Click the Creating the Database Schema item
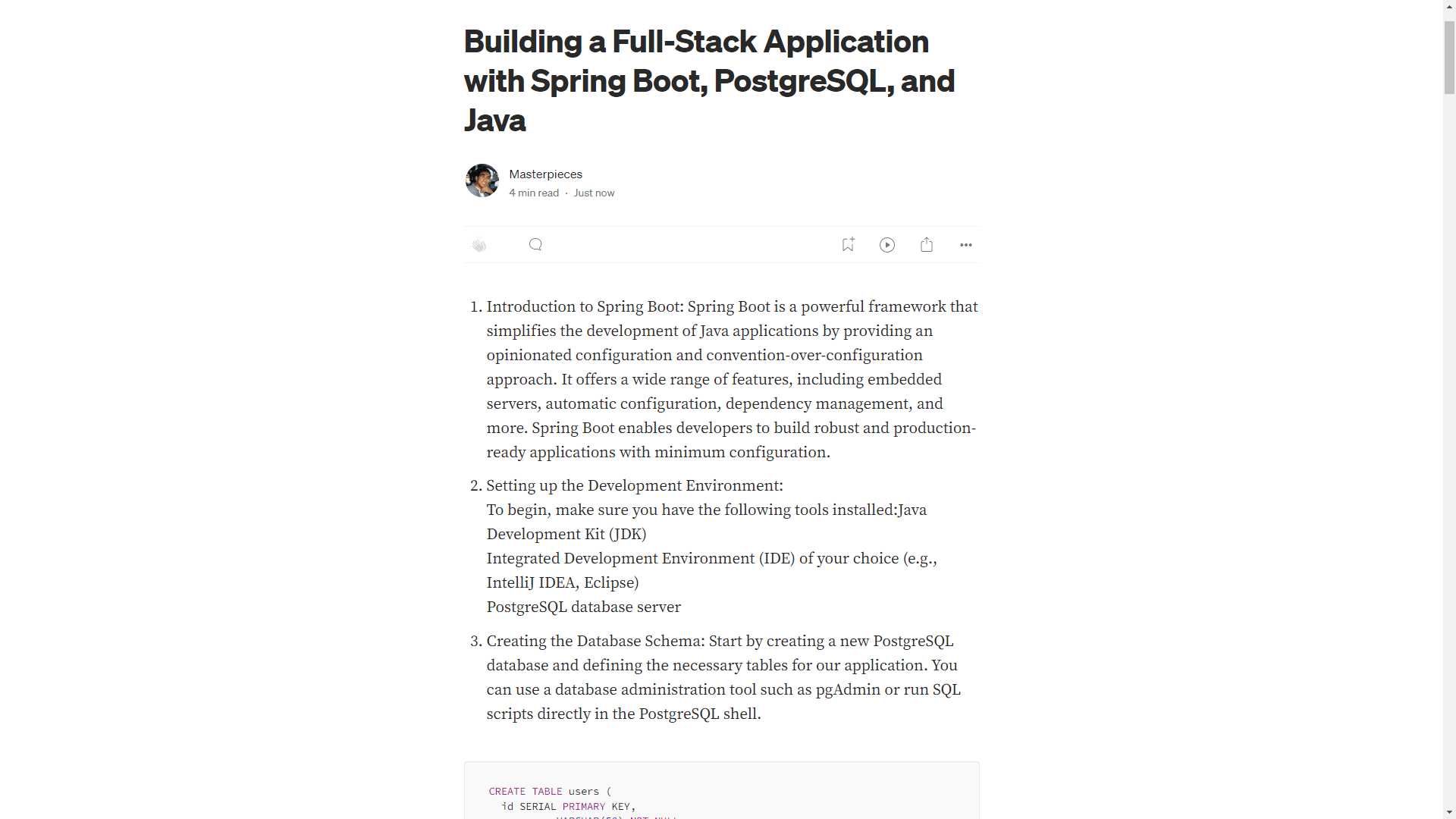 [x=592, y=641]
